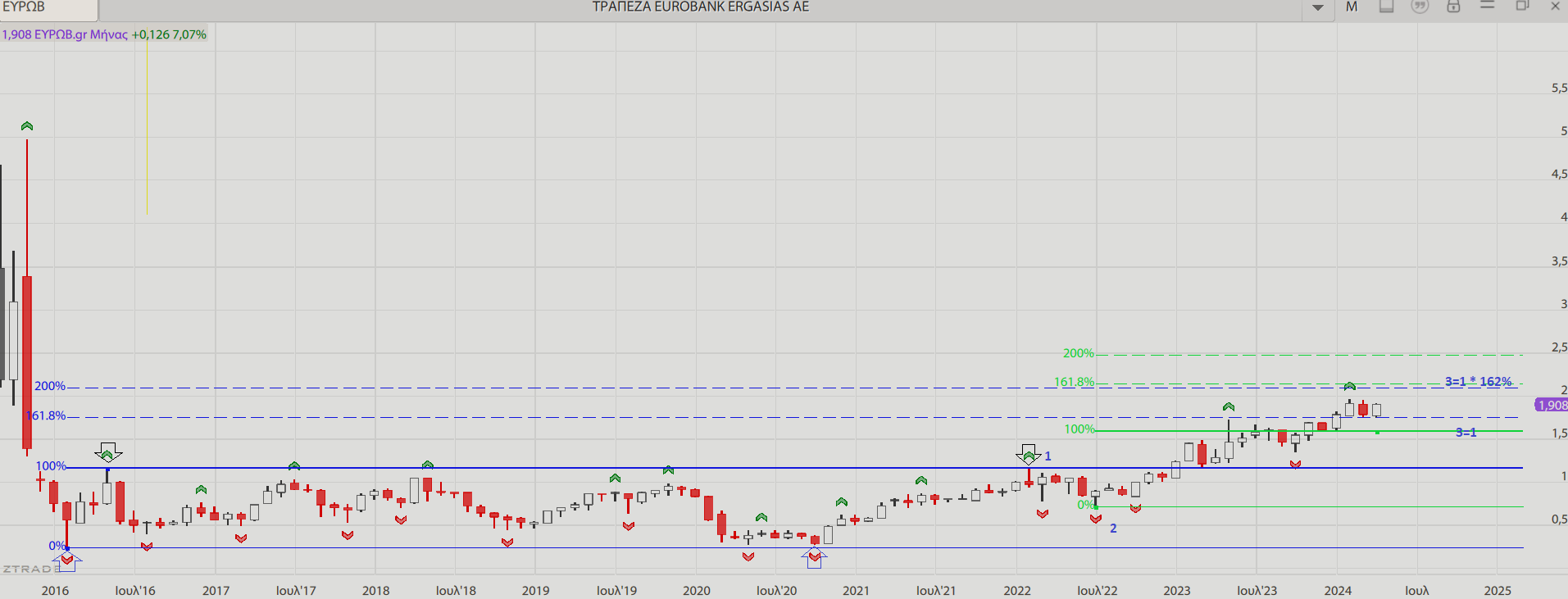Click the 2020 label on time axis
This screenshot has height=599, width=1568.
697,590
